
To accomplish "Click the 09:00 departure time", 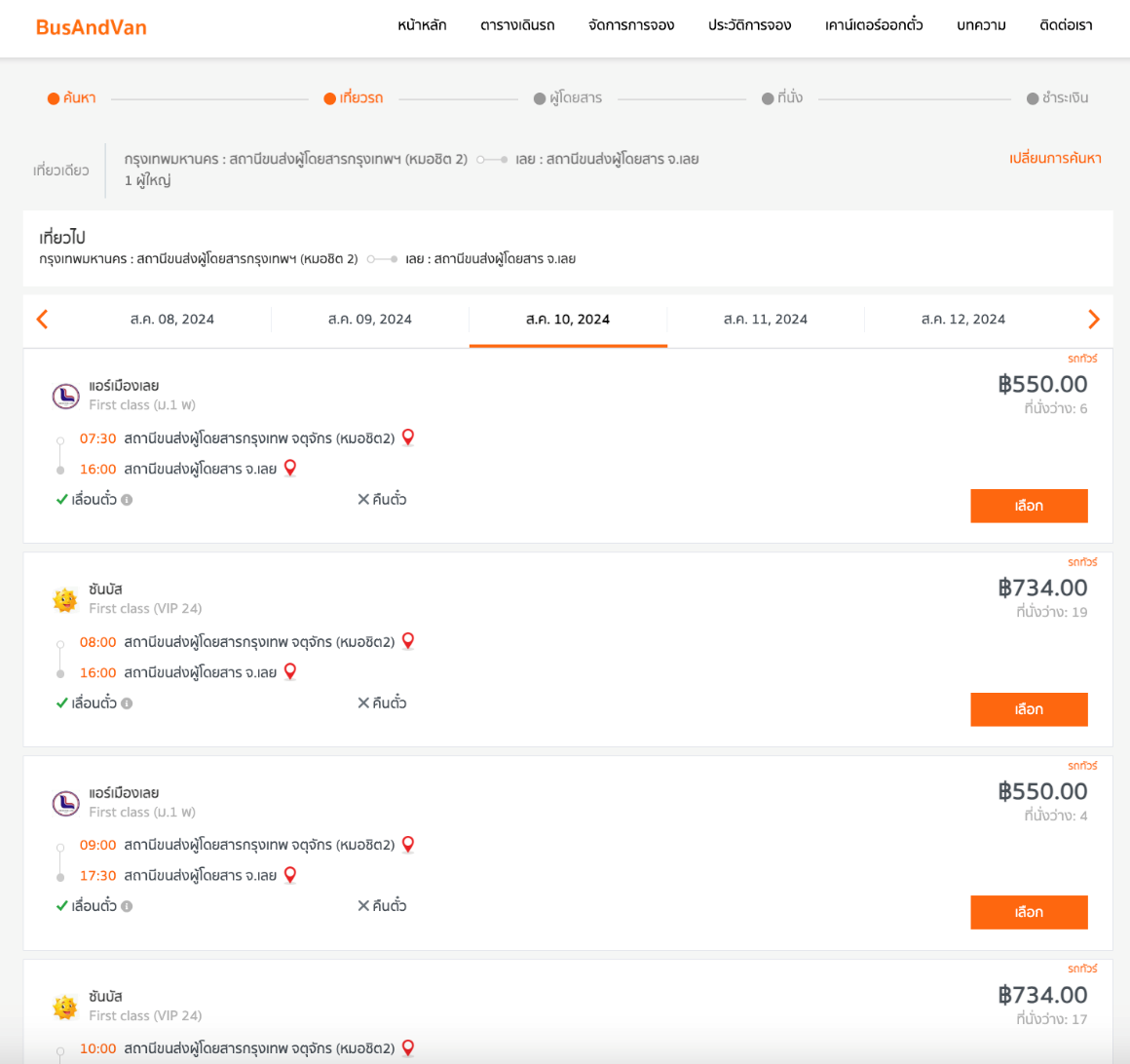I will tap(98, 845).
